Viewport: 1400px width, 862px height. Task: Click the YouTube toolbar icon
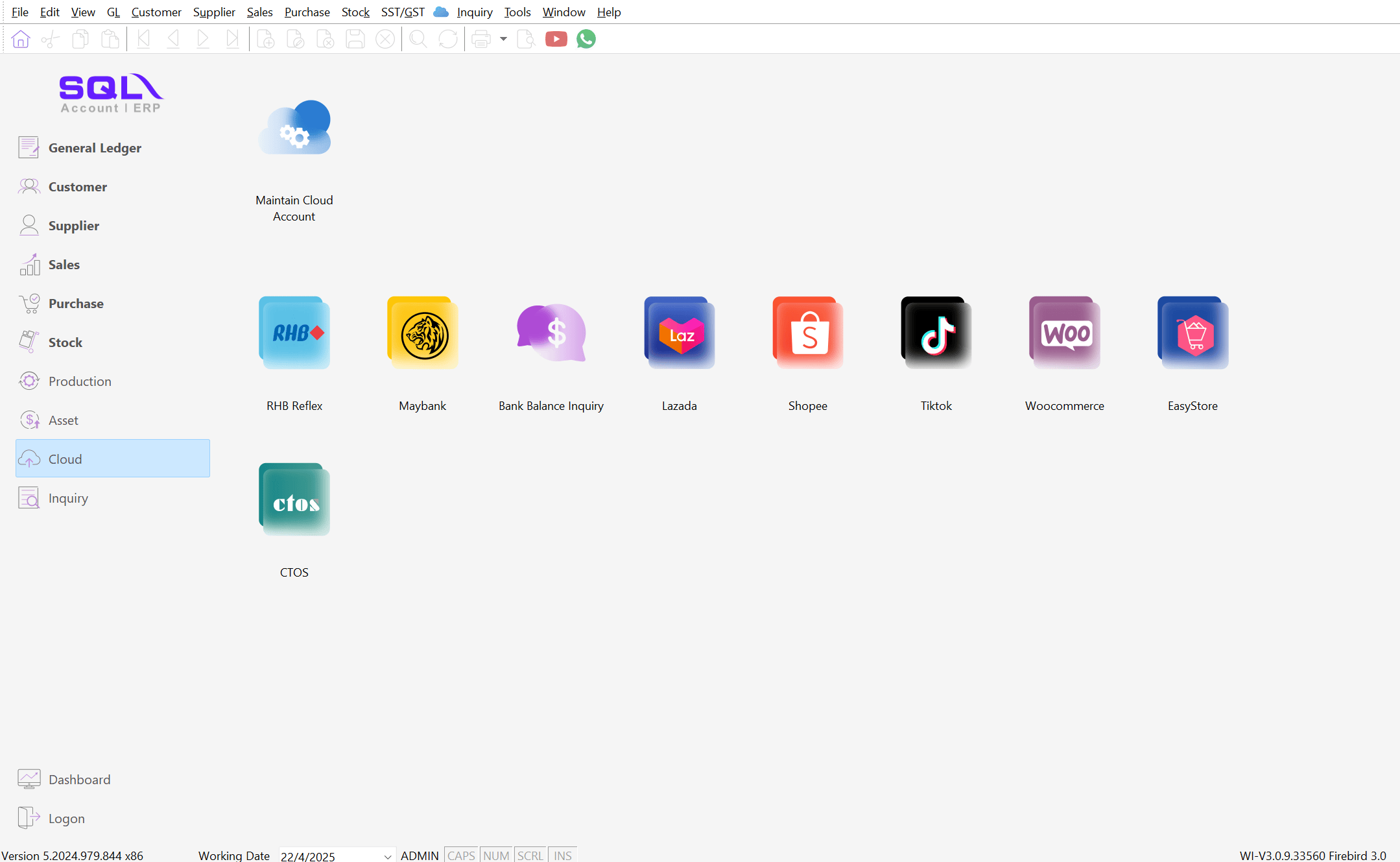pyautogui.click(x=556, y=40)
